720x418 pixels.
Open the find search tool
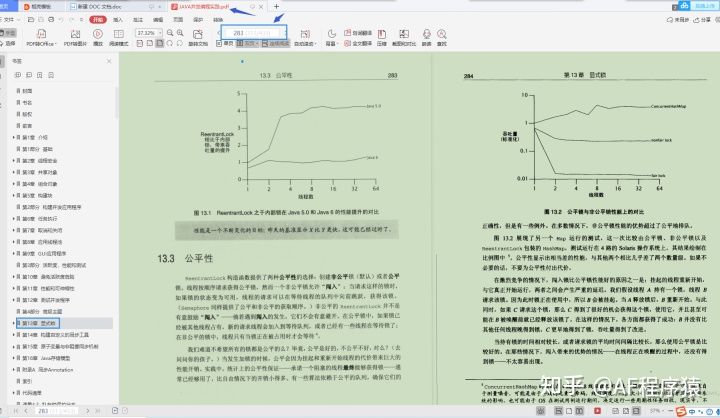pos(442,37)
